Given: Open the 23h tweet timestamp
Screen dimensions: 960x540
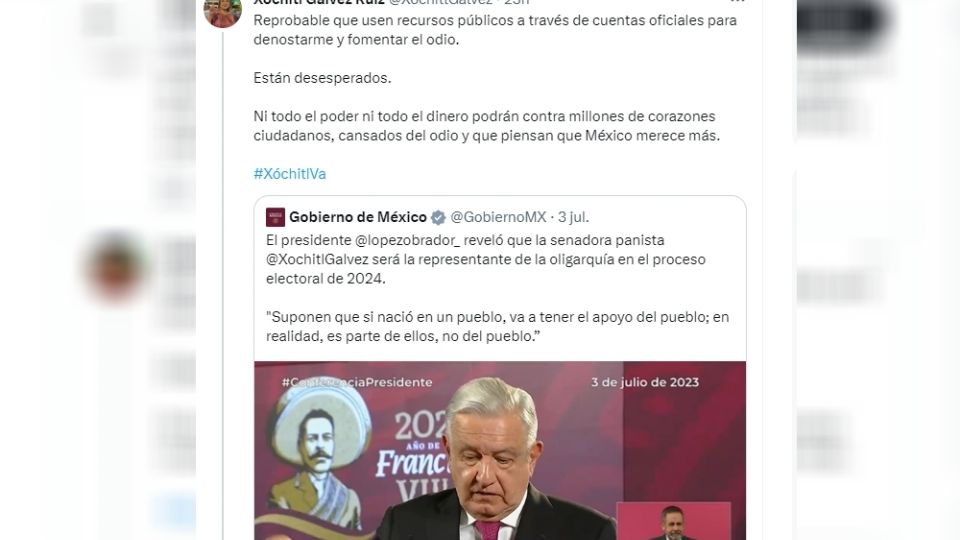Looking at the screenshot, I should (x=517, y=2).
